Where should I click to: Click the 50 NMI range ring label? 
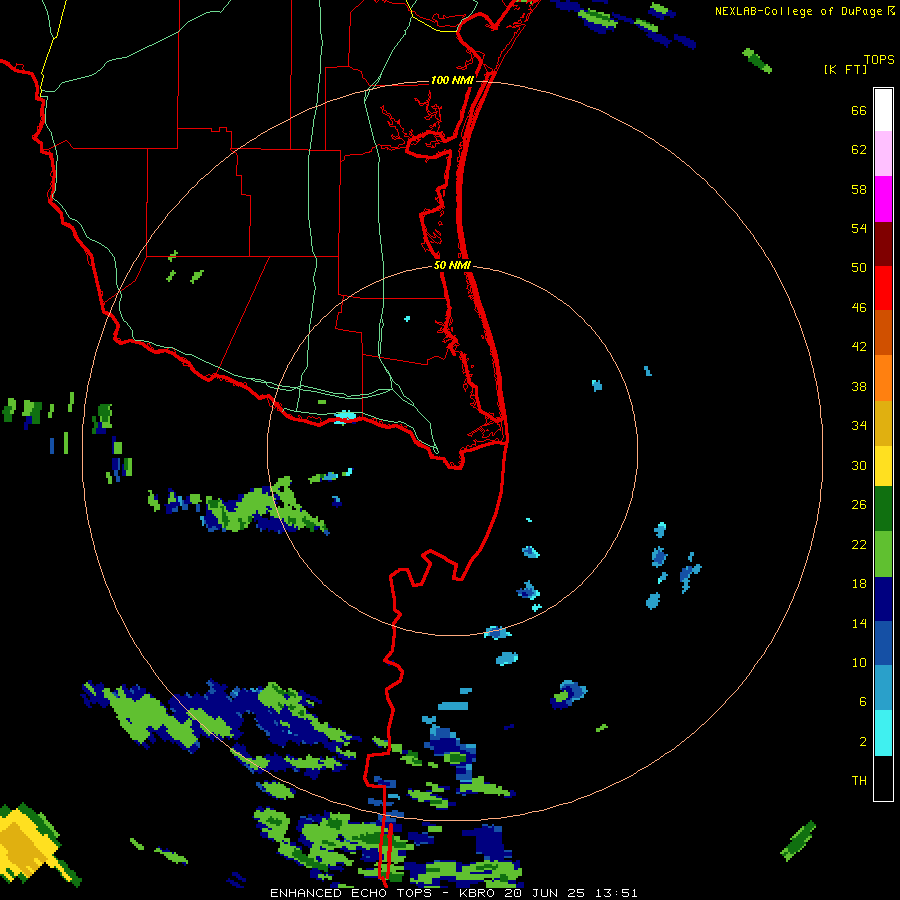[452, 265]
